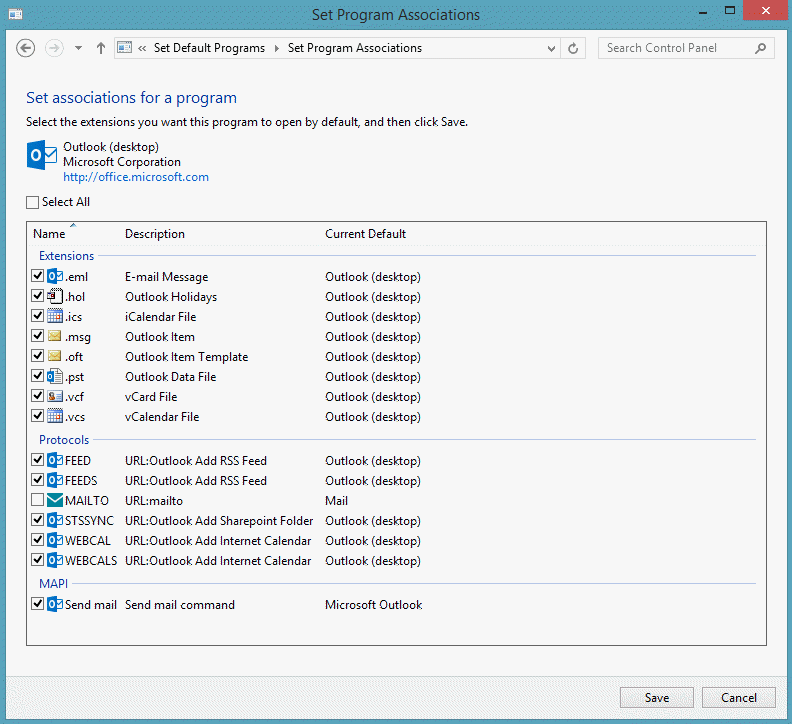Click the Outlook icon beside Send mail

coord(55,604)
